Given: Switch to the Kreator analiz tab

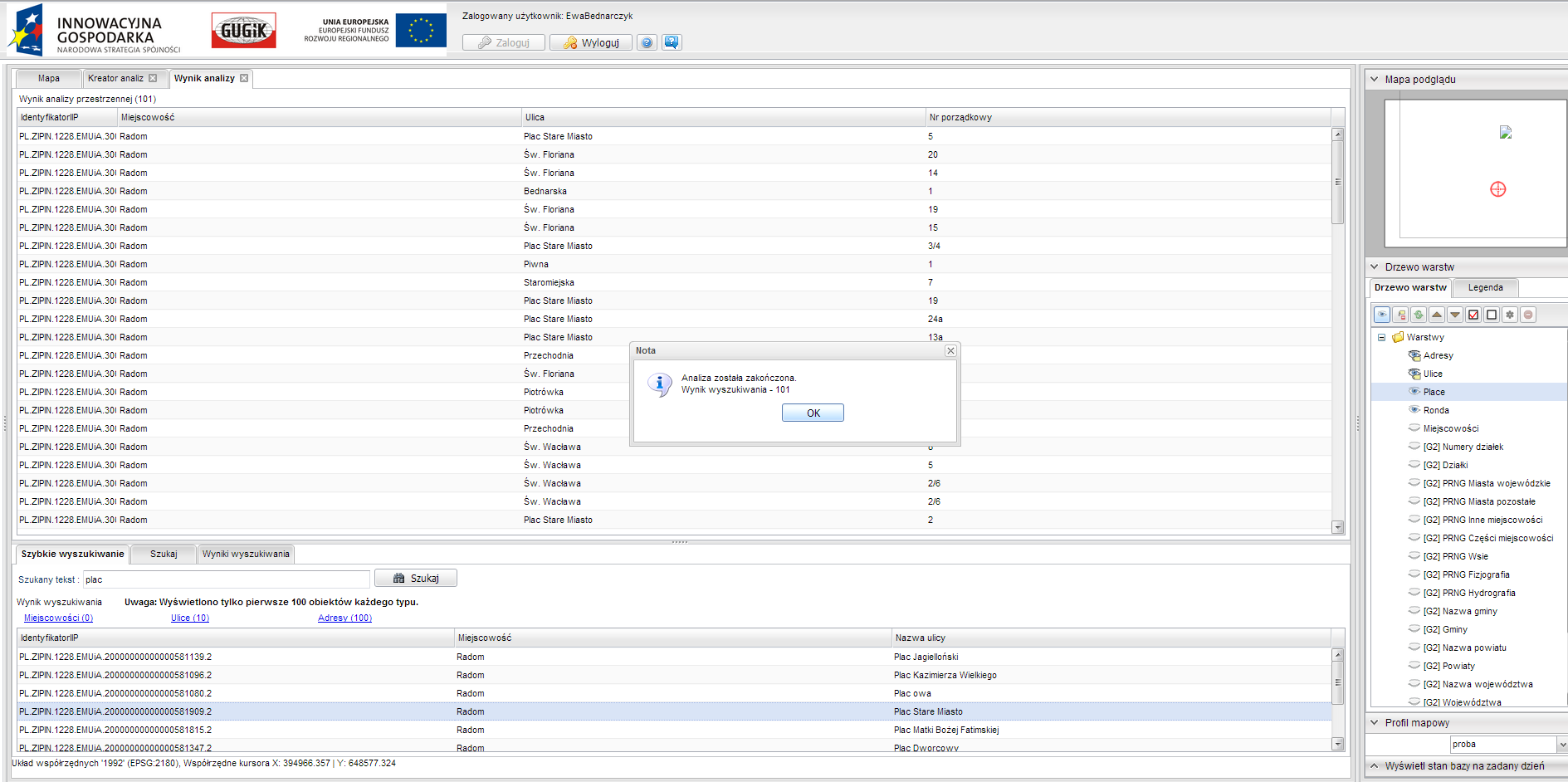Looking at the screenshot, I should point(115,78).
